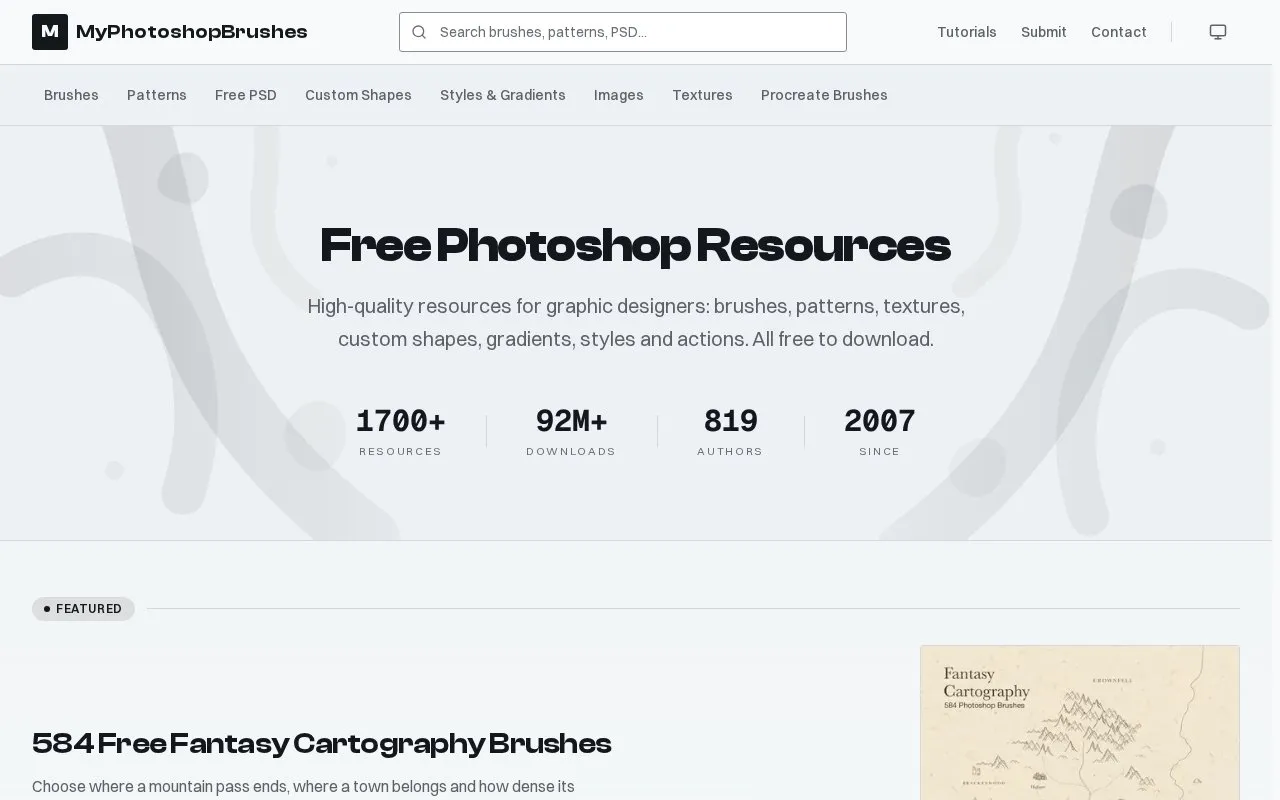Click the 819 authors stat
This screenshot has height=800, width=1280.
pyautogui.click(x=730, y=432)
